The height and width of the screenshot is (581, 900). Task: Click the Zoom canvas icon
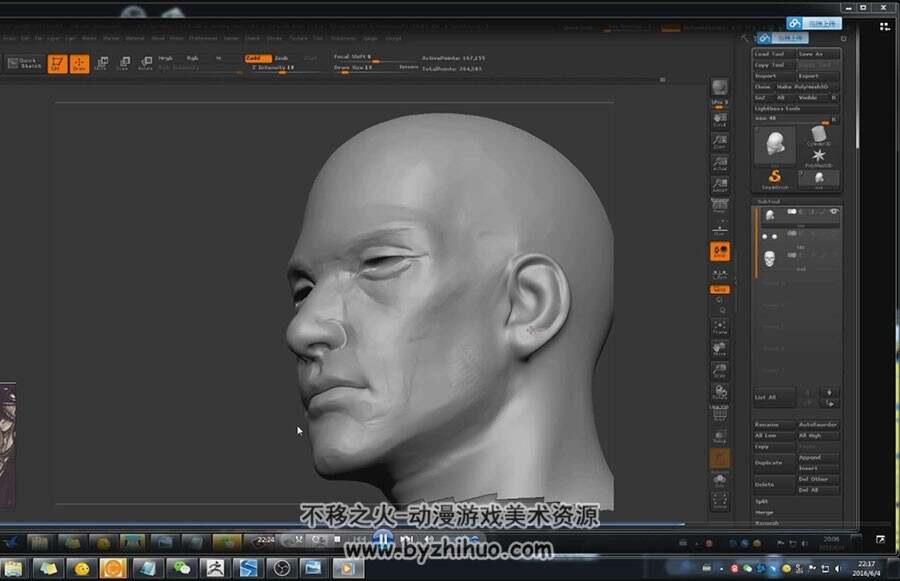pos(720,142)
